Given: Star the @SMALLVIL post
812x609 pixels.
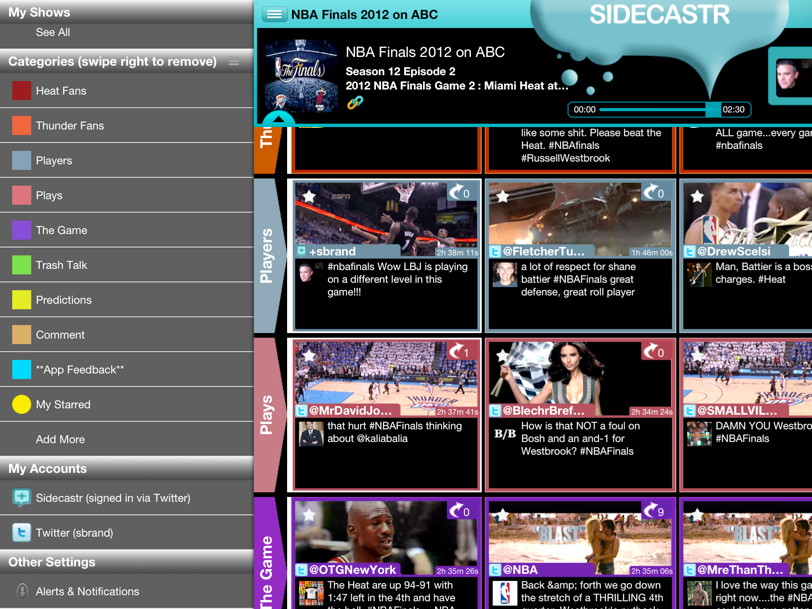Looking at the screenshot, I should point(697,356).
